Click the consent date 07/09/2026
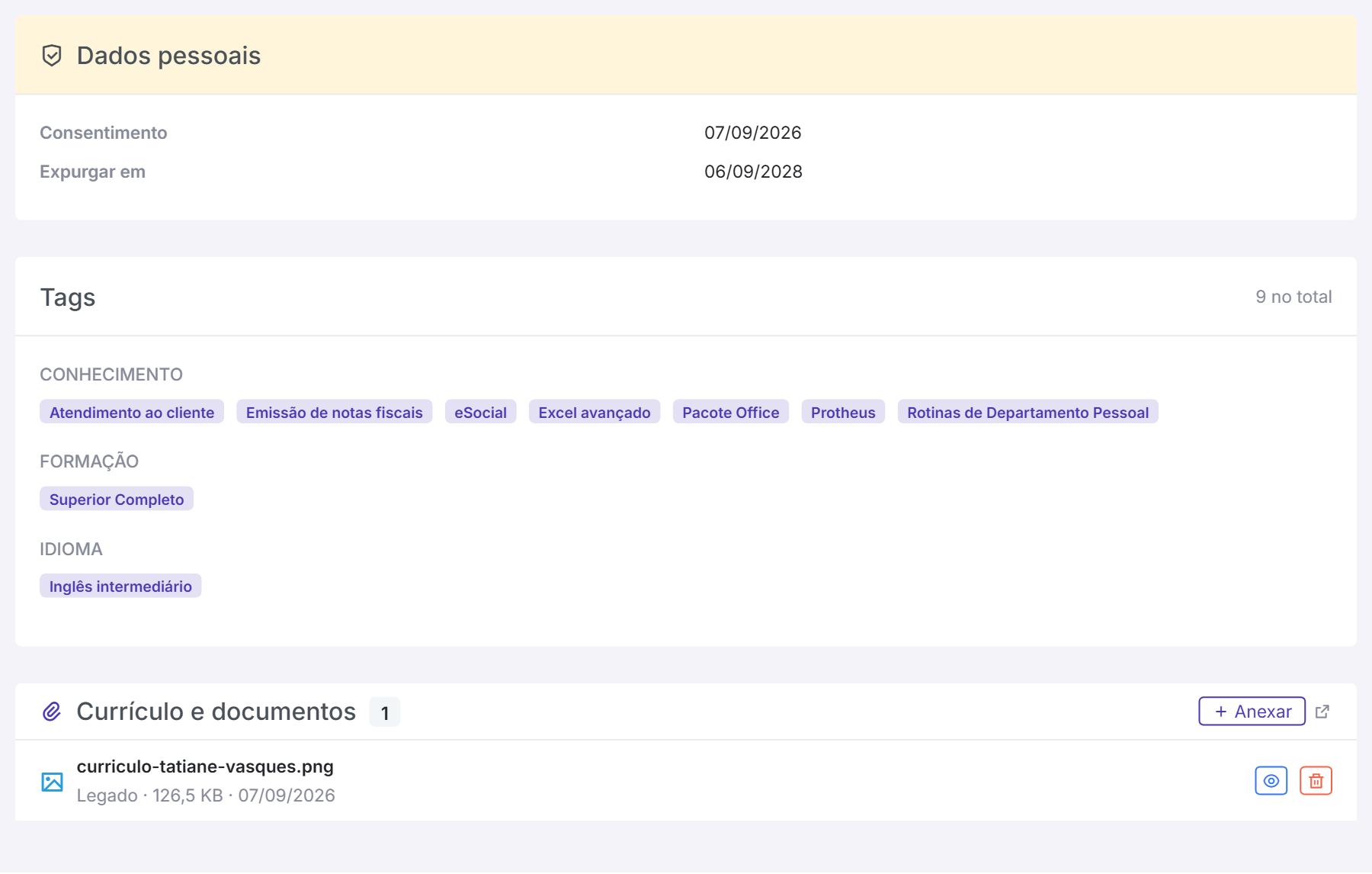1372x874 pixels. pos(753,133)
